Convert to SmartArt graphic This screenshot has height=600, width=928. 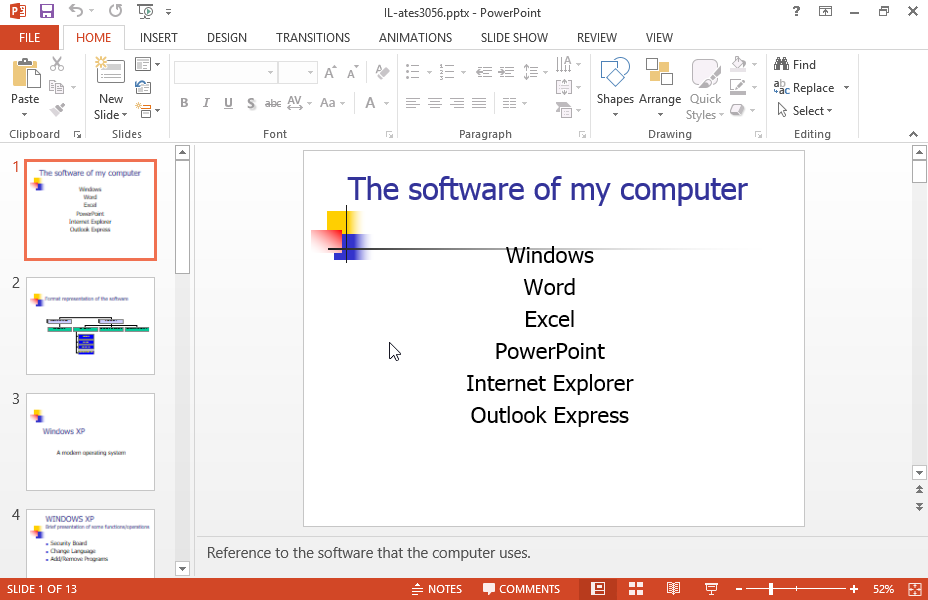tap(568, 110)
